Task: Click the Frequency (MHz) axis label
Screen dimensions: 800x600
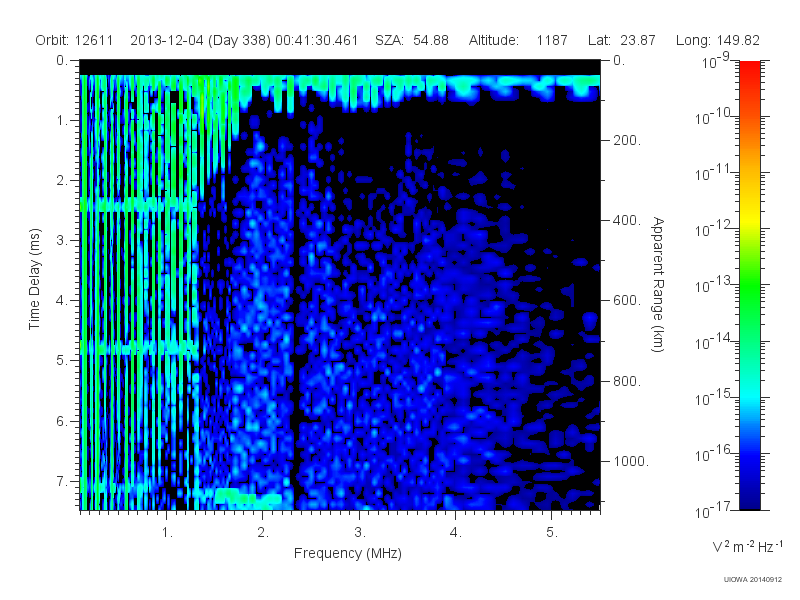Action: pos(347,553)
